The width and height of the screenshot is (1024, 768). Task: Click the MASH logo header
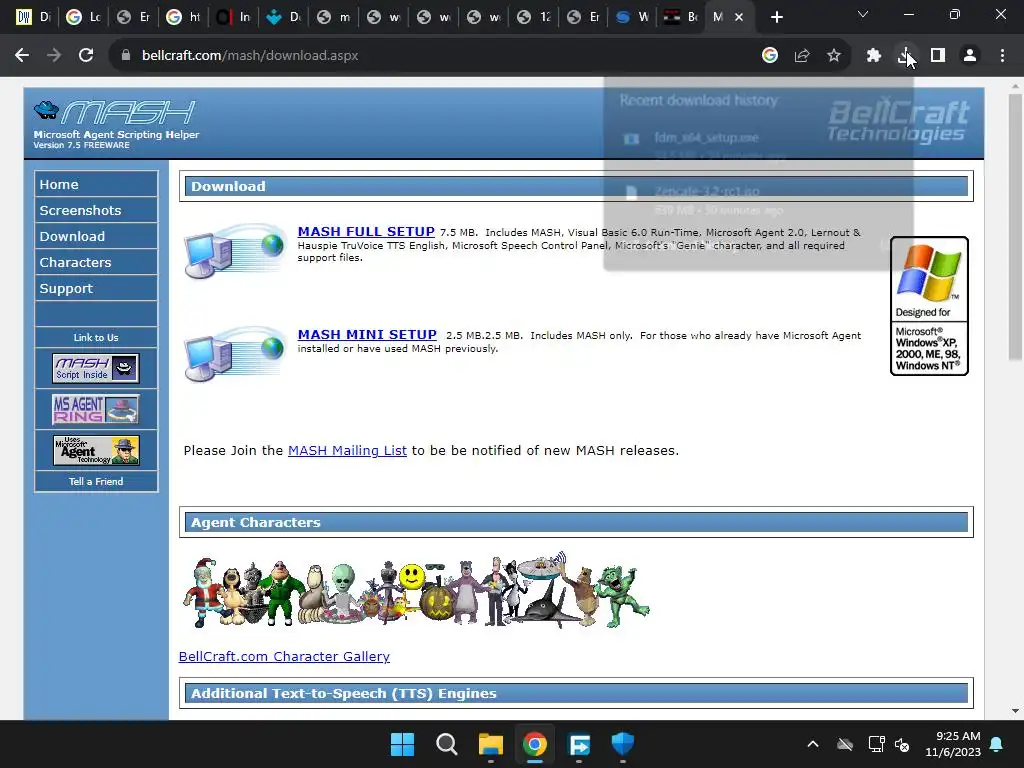click(x=116, y=123)
